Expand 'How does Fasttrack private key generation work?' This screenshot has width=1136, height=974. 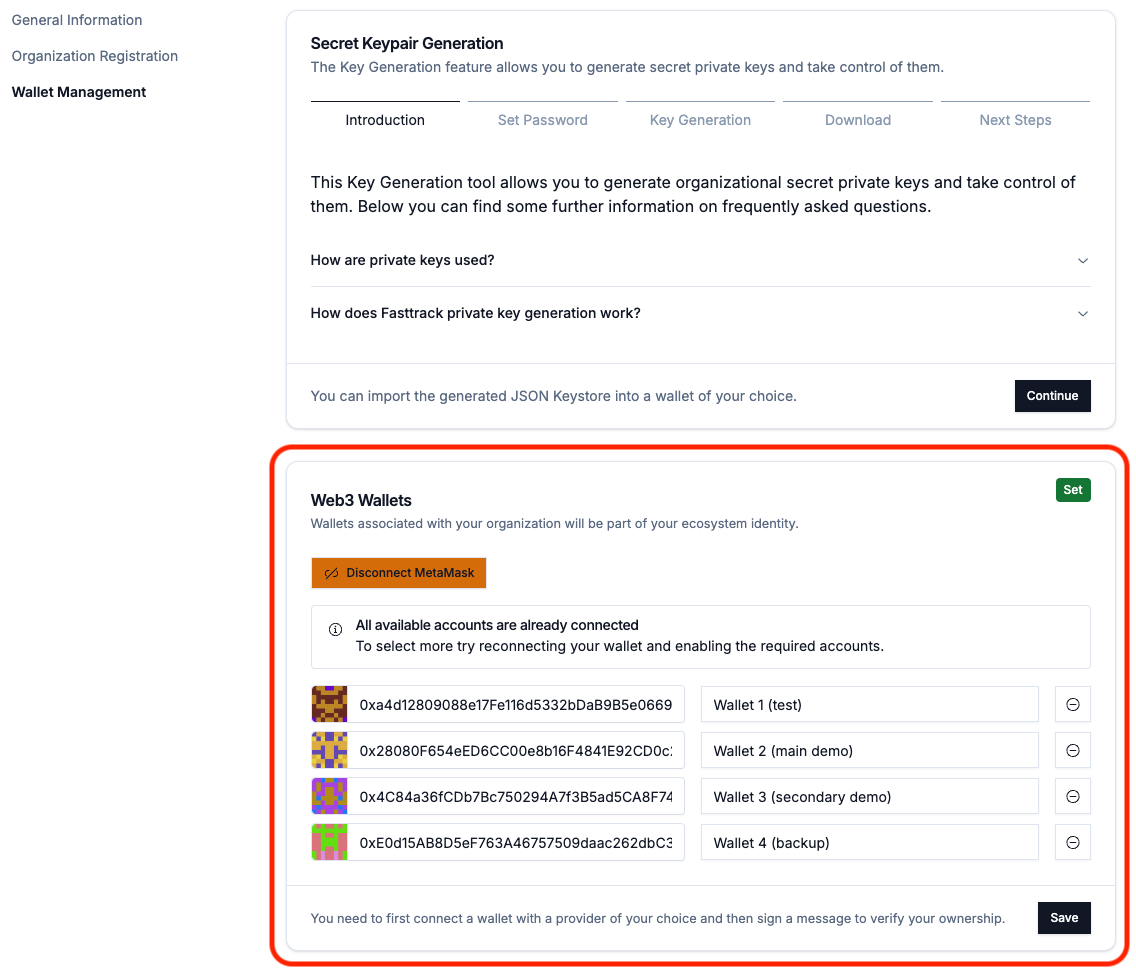click(700, 313)
